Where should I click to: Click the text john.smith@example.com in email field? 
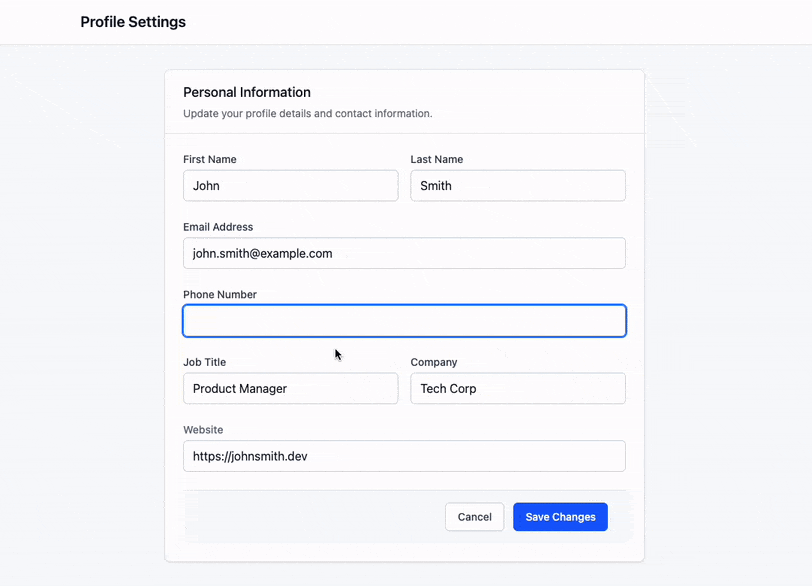263,254
